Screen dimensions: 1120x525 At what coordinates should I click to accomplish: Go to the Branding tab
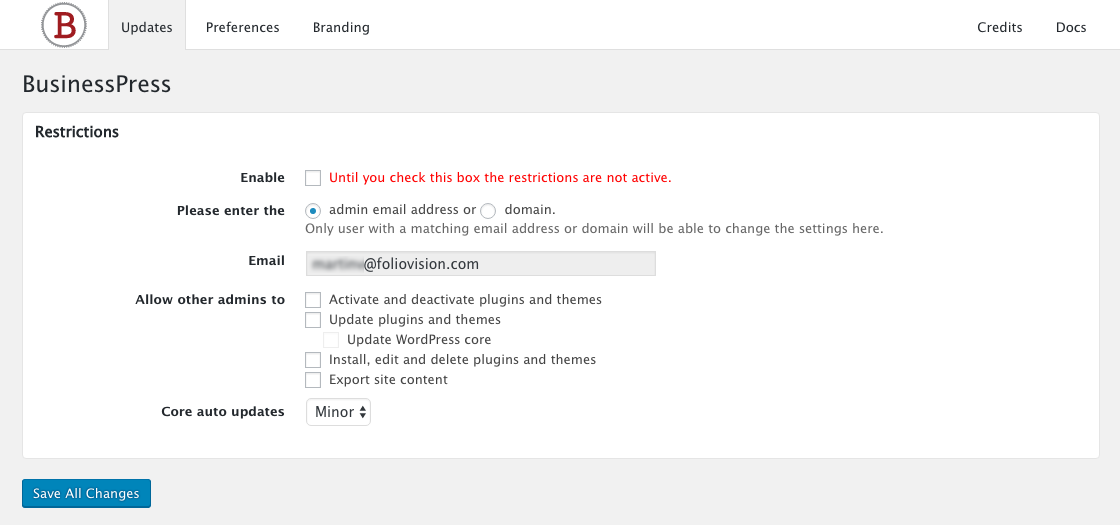tap(341, 27)
